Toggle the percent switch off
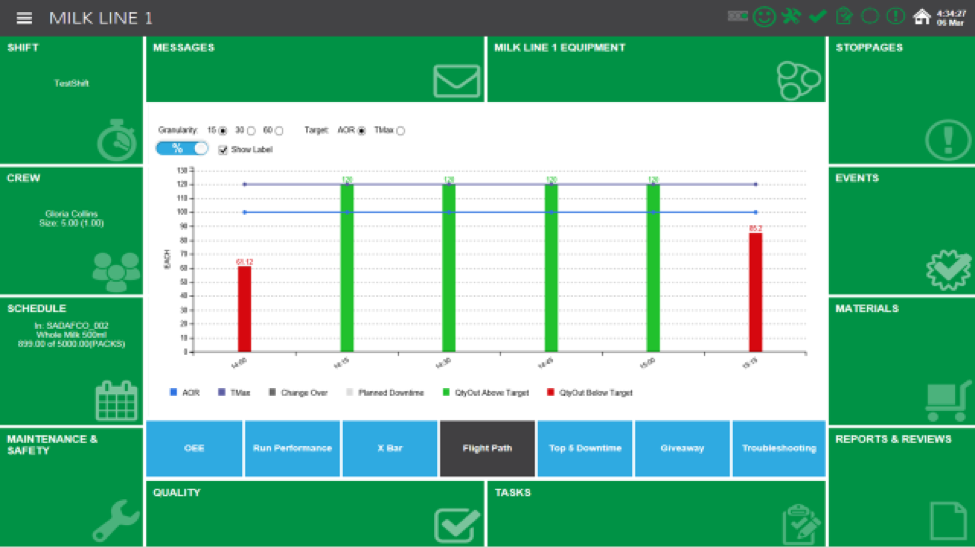Screen dimensions: 975x548 182,148
